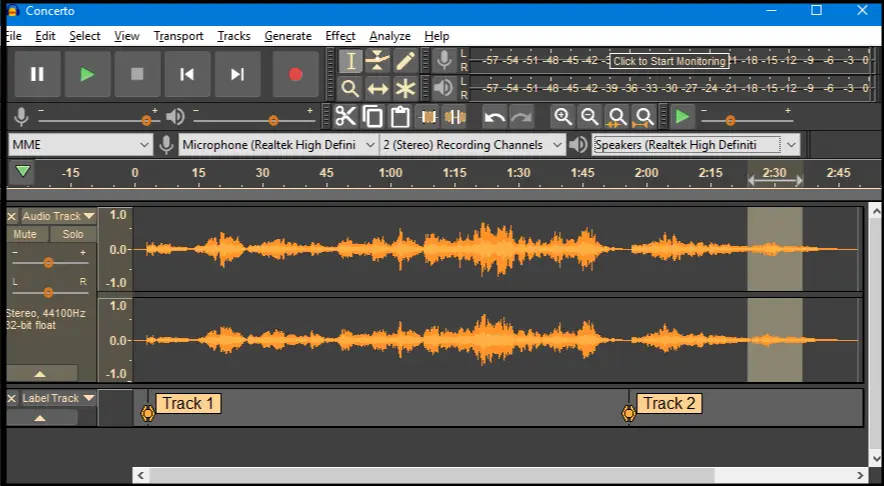Open the Transport menu
The image size is (884, 486).
click(178, 36)
